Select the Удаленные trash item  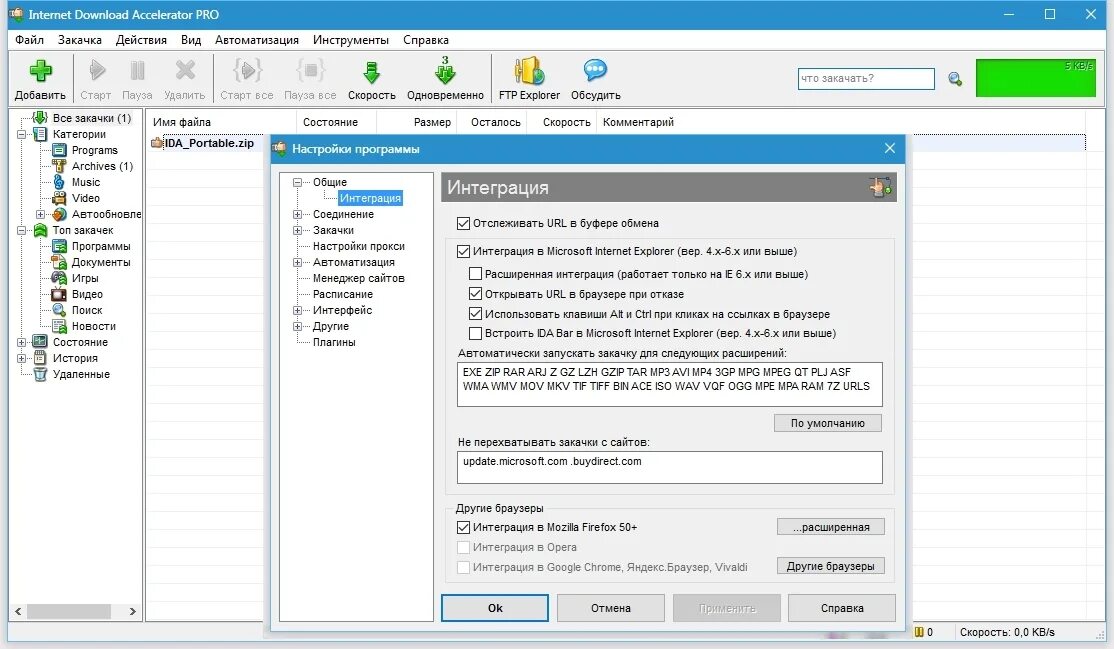click(x=81, y=374)
